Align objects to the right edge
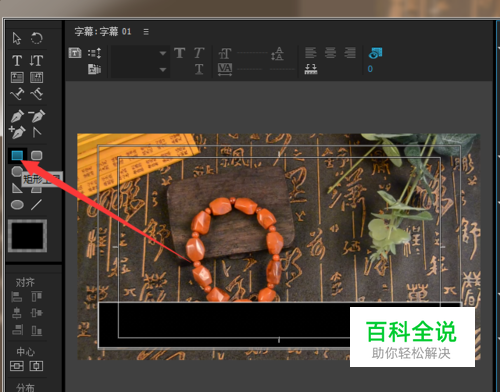 click(17, 330)
